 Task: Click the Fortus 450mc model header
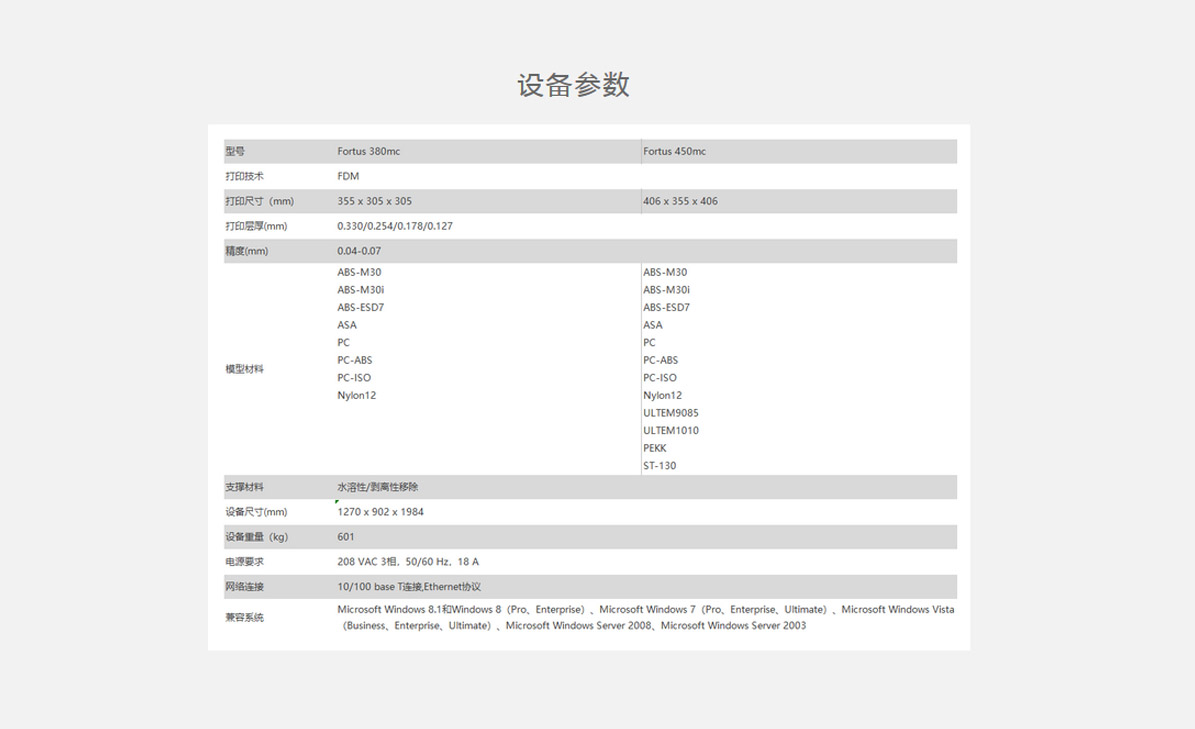674,152
